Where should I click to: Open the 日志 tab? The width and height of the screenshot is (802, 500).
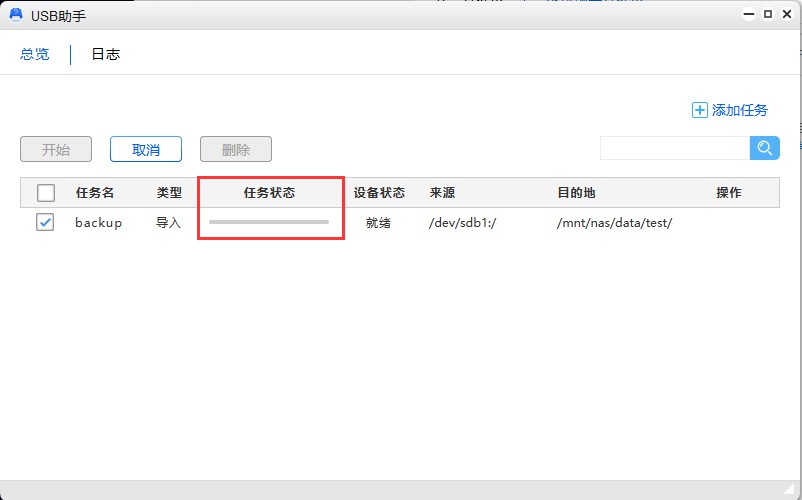tap(106, 54)
